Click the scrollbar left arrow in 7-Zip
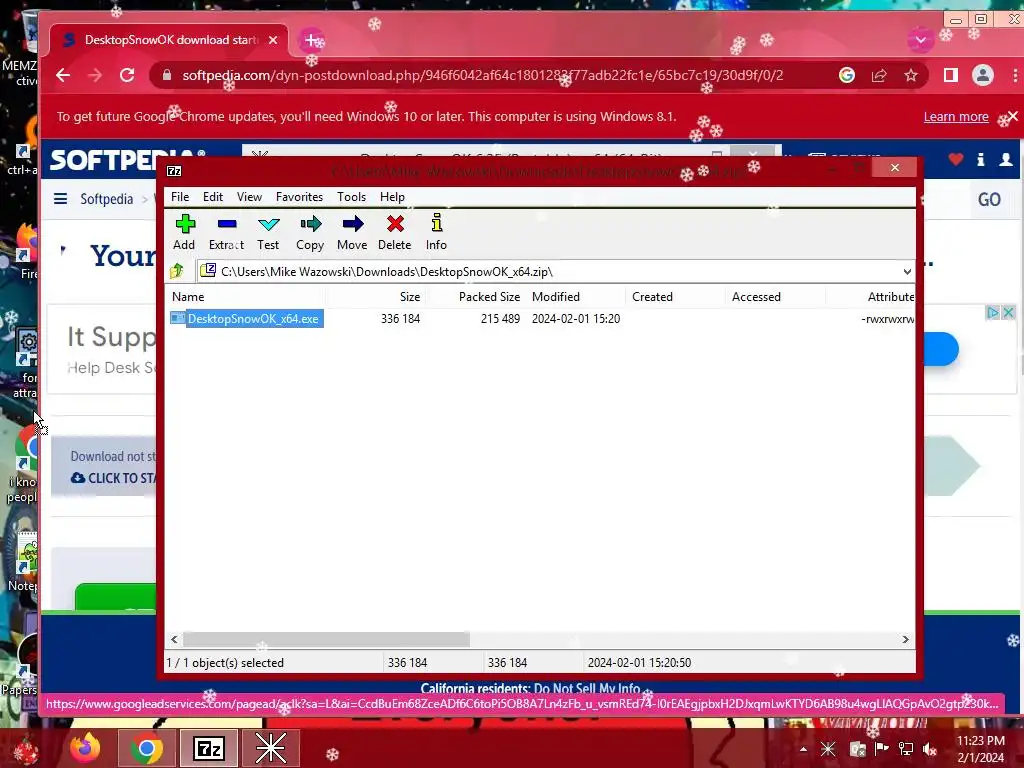 [174, 639]
